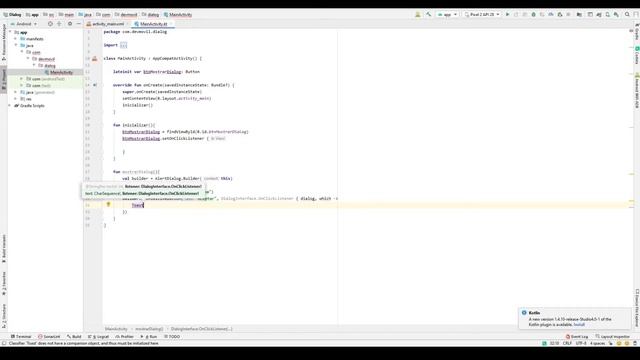The height and width of the screenshot is (360, 640).
Task: Select the second parameter-info overload in popup
Action: click(x=142, y=193)
